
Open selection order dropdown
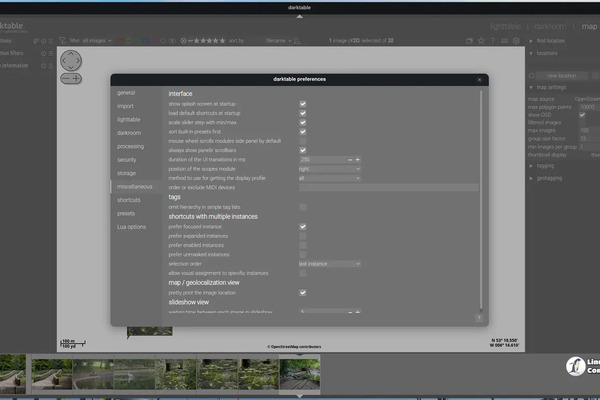click(329, 264)
